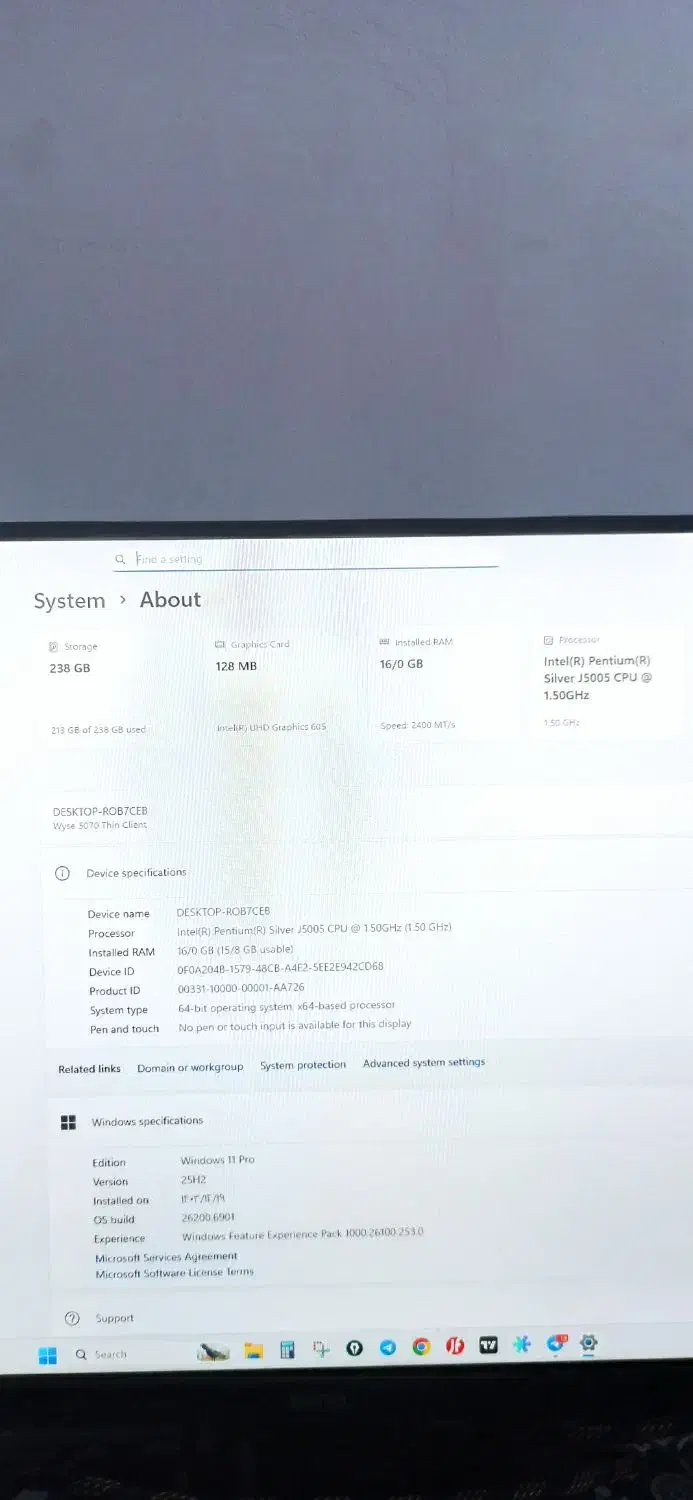The width and height of the screenshot is (693, 1500).
Task: Click the OS build 26200.6901 value
Action: pyautogui.click(x=208, y=1218)
